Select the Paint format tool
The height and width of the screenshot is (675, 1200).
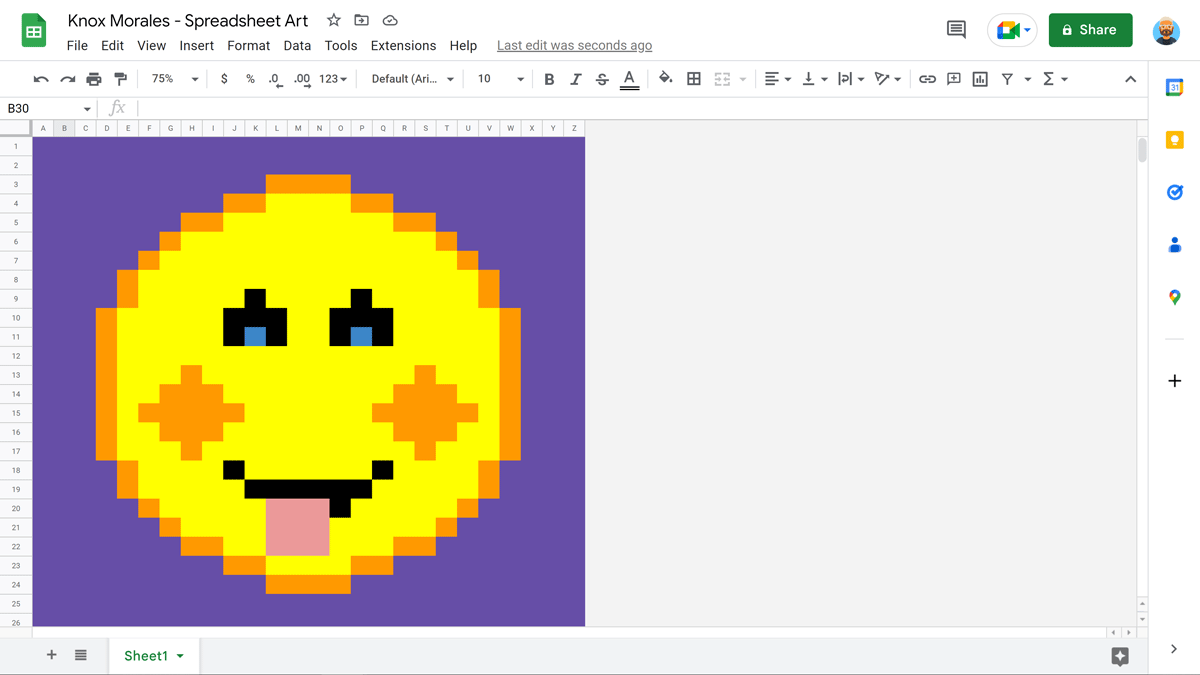pos(122,78)
